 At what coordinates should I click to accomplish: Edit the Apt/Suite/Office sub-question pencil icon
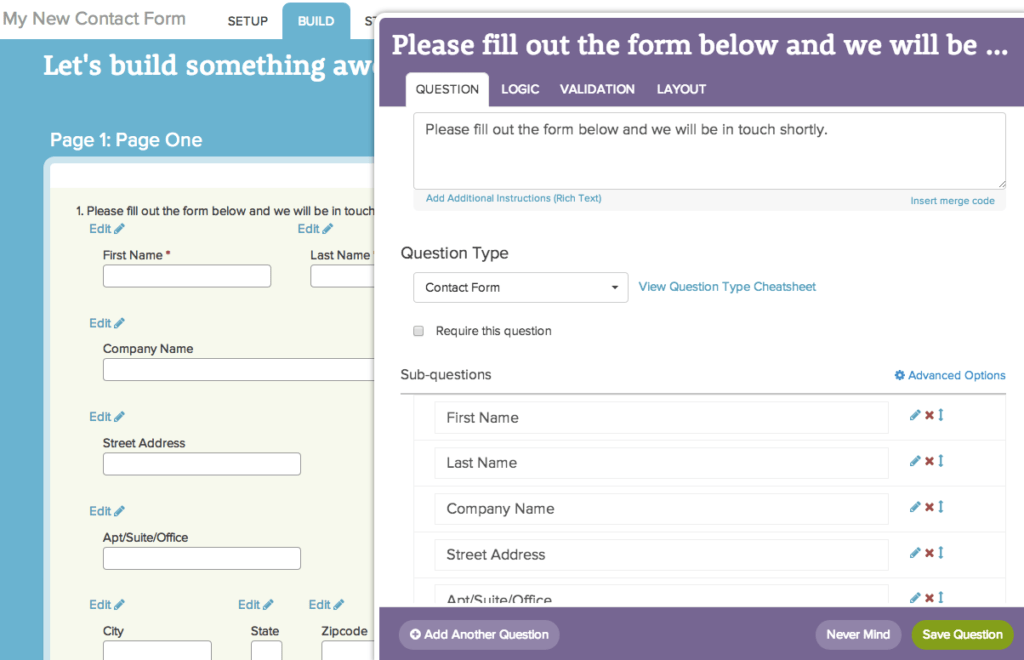point(915,596)
